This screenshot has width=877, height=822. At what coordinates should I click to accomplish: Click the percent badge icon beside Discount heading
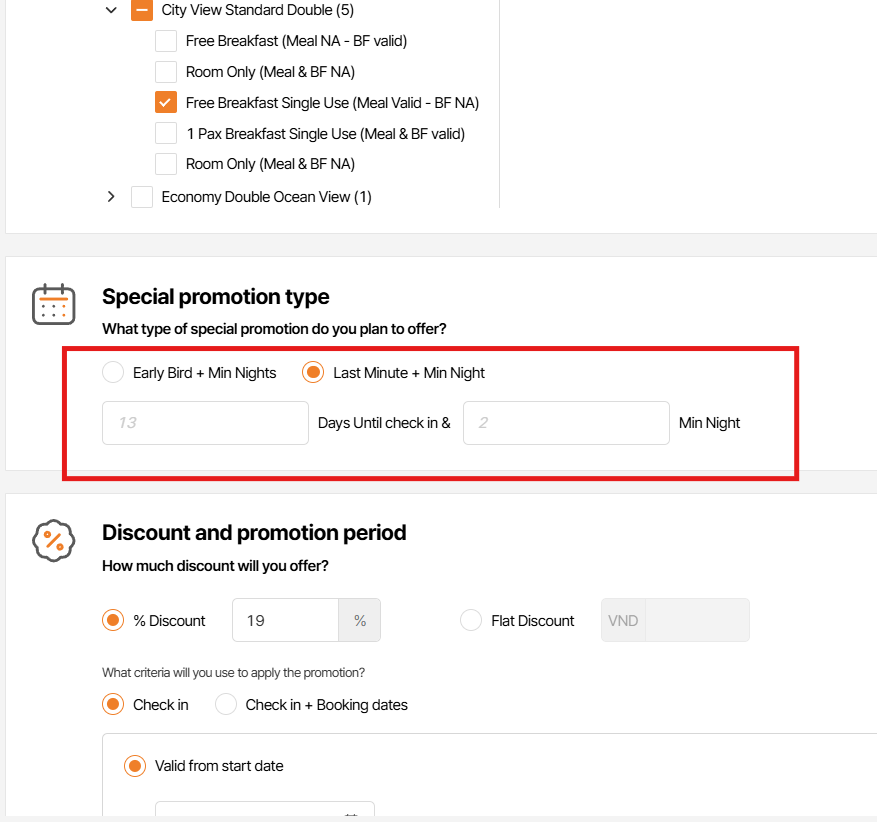(x=54, y=541)
